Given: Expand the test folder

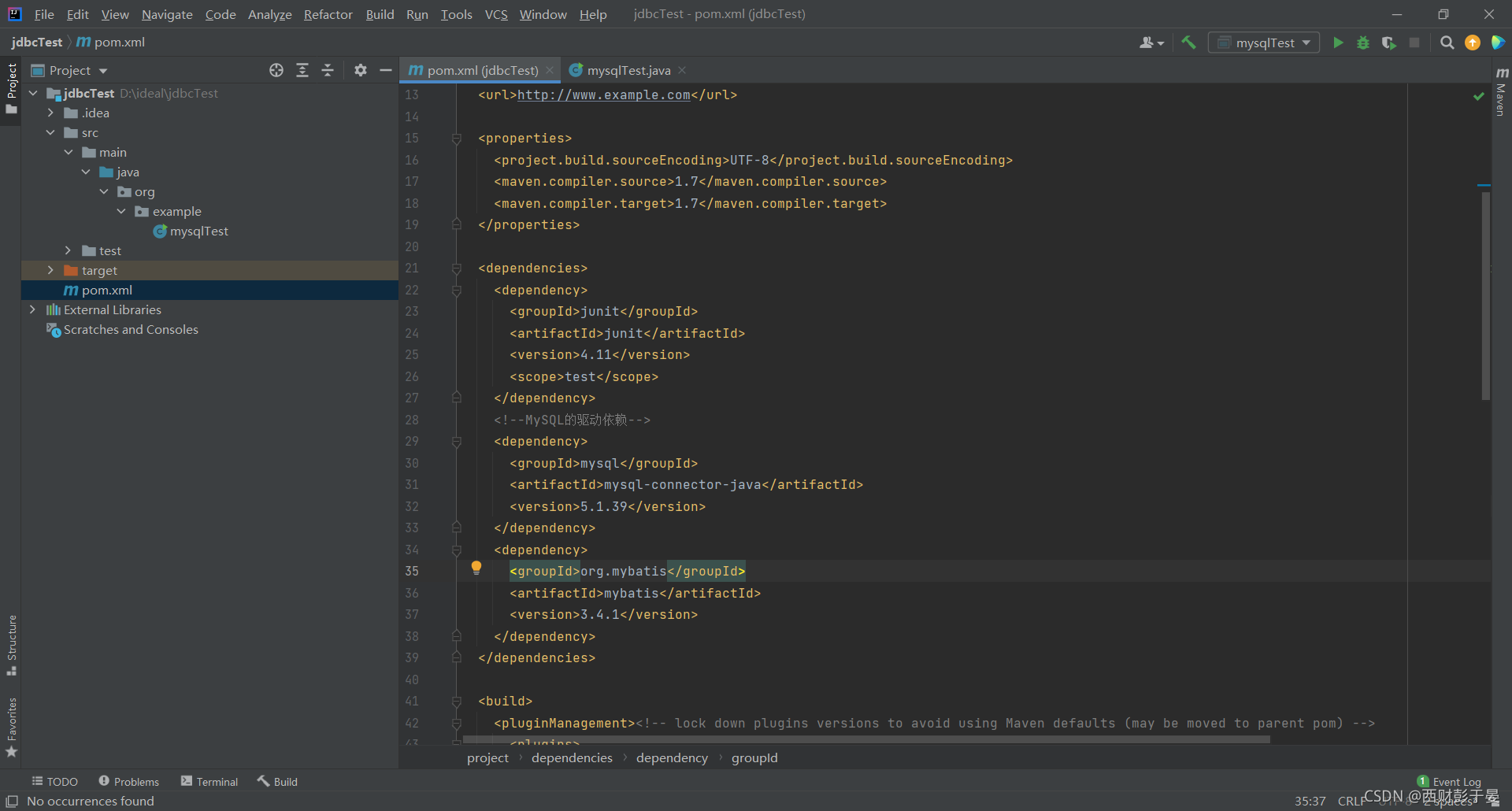Looking at the screenshot, I should tap(69, 250).
